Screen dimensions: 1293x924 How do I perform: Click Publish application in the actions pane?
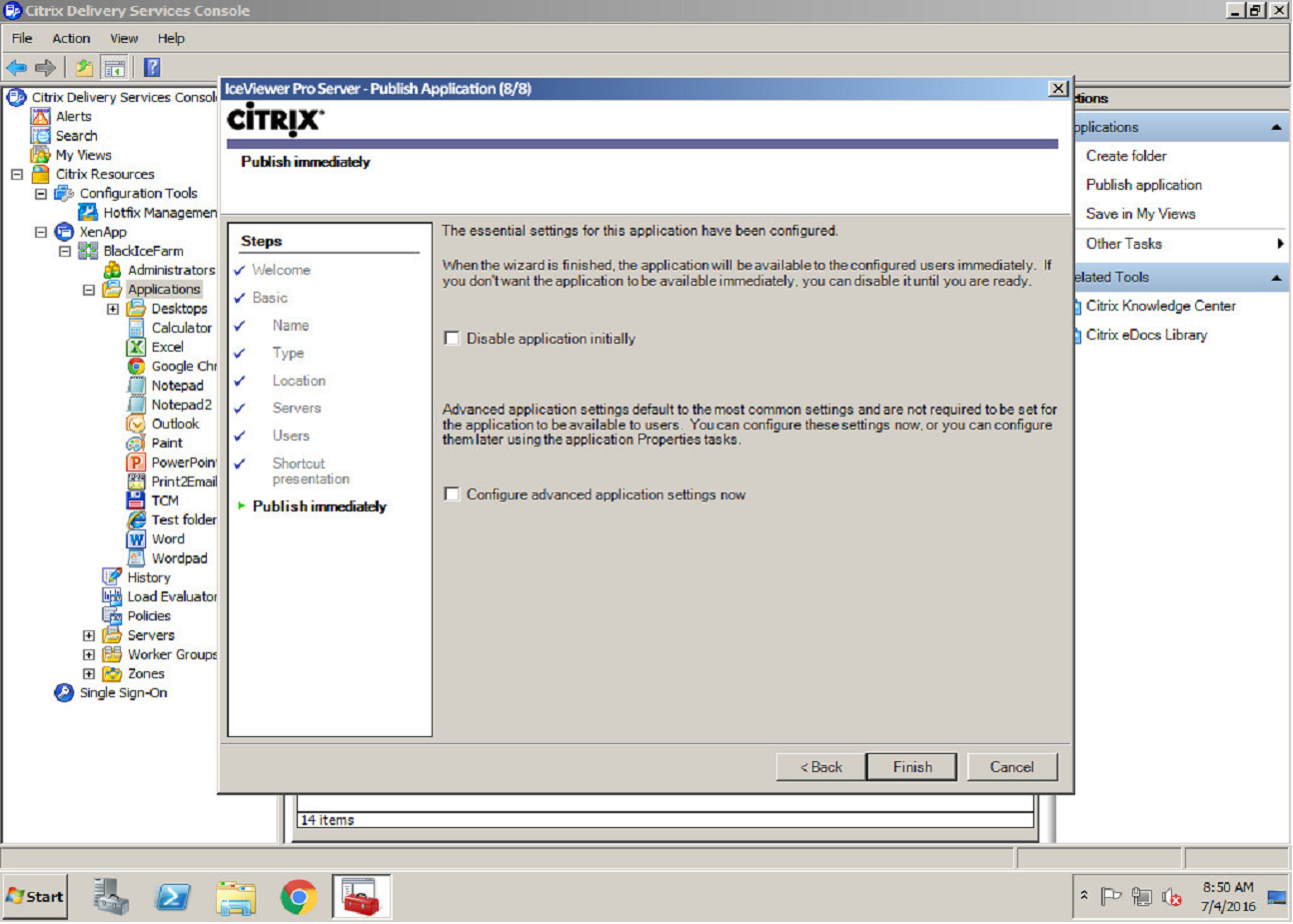point(1144,185)
